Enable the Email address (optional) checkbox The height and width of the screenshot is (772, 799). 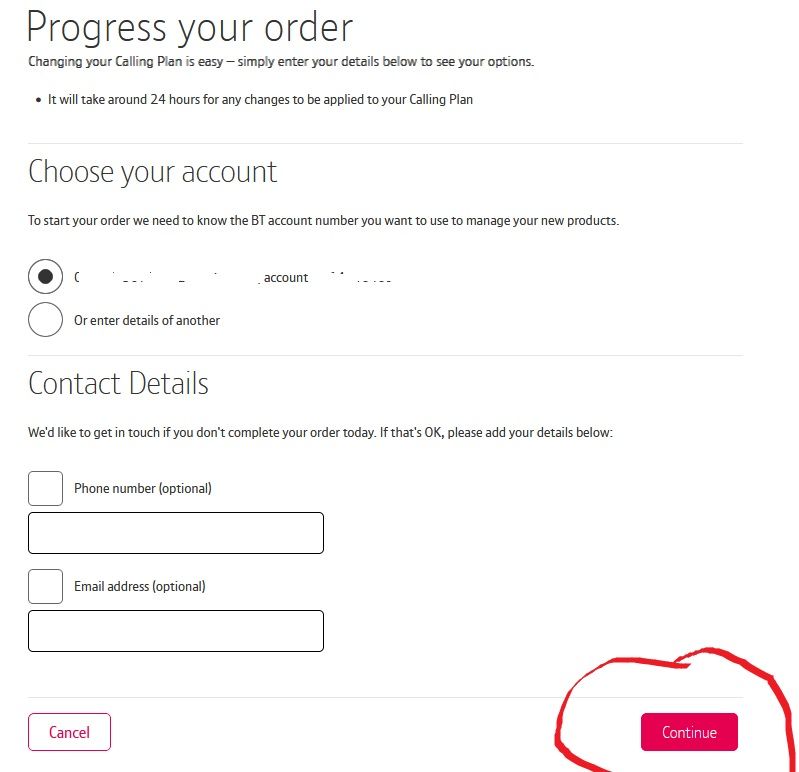(45, 586)
